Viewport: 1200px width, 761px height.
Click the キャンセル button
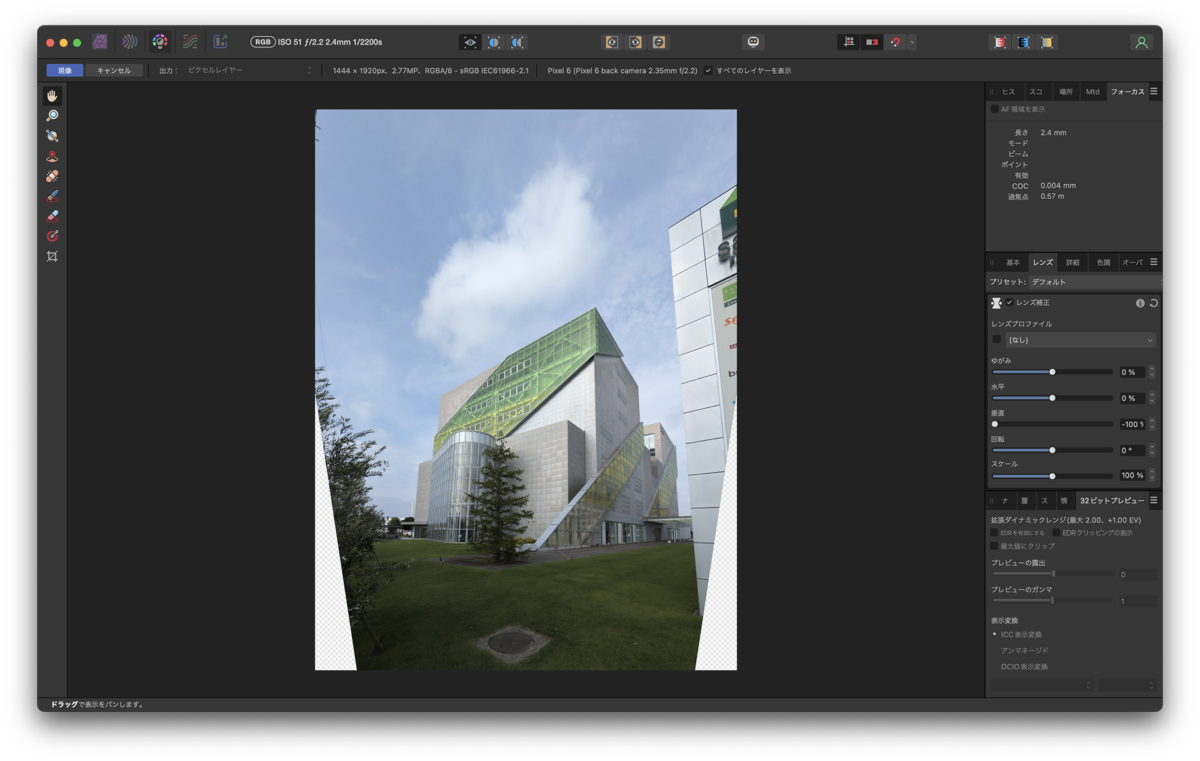114,71
